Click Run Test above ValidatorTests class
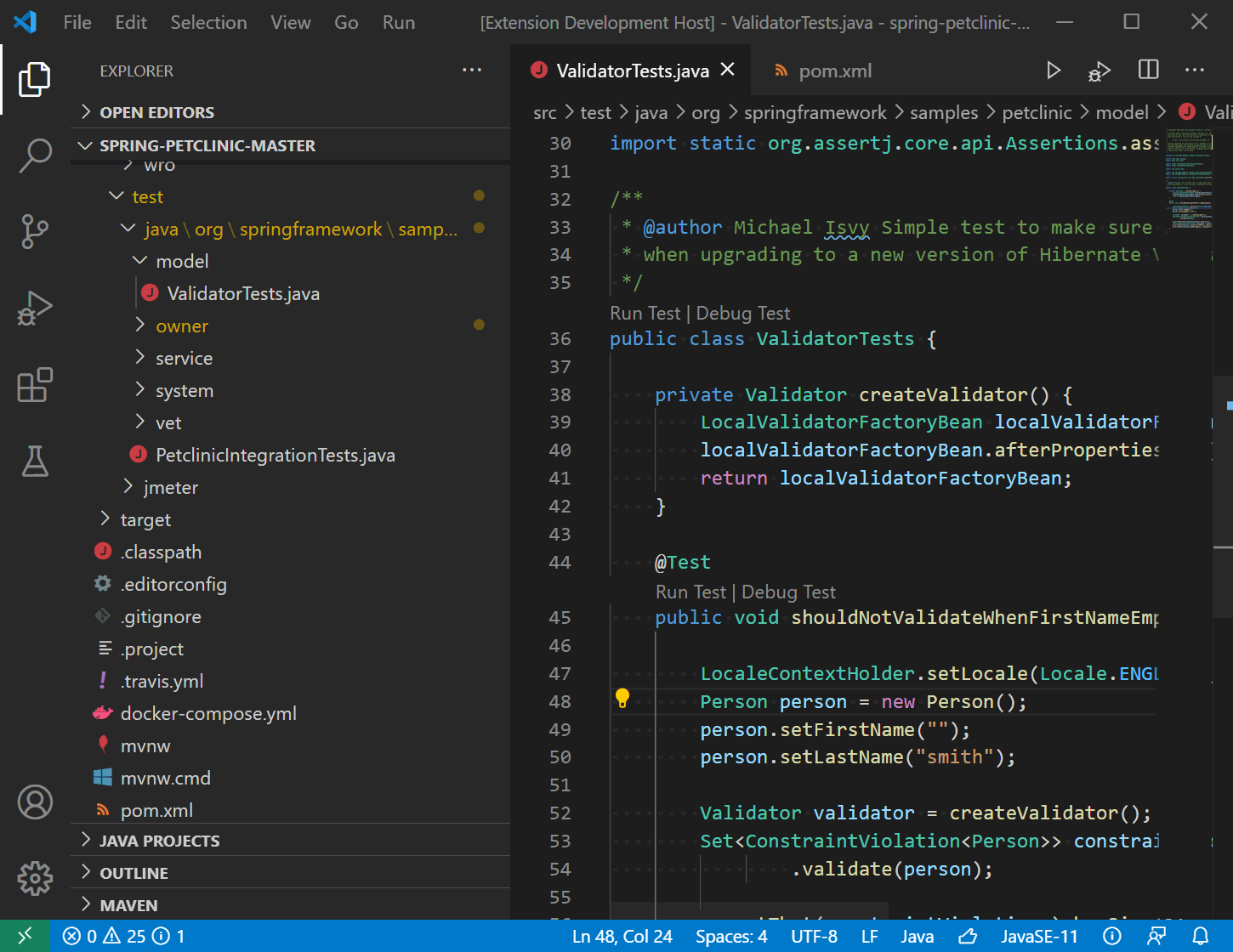 pos(645,313)
